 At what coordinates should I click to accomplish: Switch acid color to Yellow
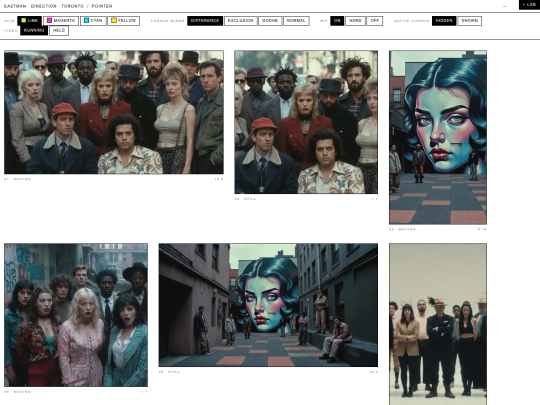click(x=124, y=21)
